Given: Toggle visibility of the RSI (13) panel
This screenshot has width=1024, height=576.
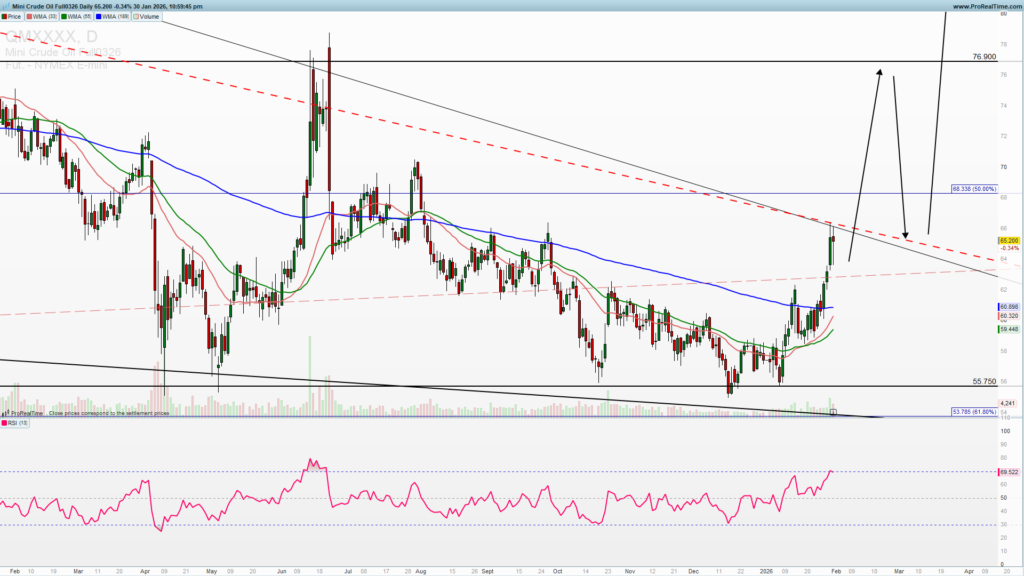Looking at the screenshot, I should [4, 423].
